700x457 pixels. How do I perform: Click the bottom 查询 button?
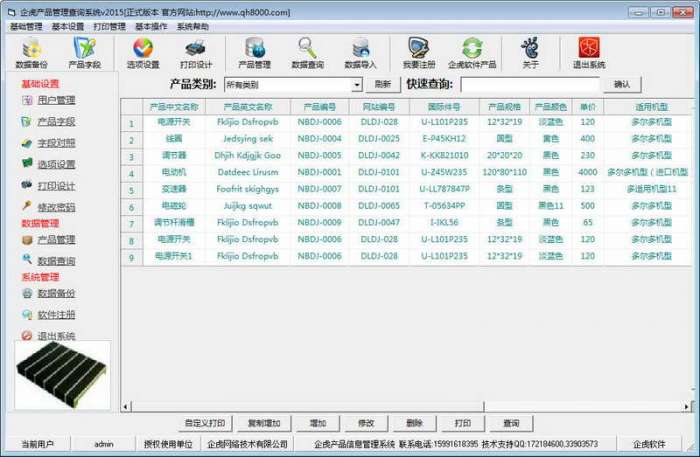511,423
